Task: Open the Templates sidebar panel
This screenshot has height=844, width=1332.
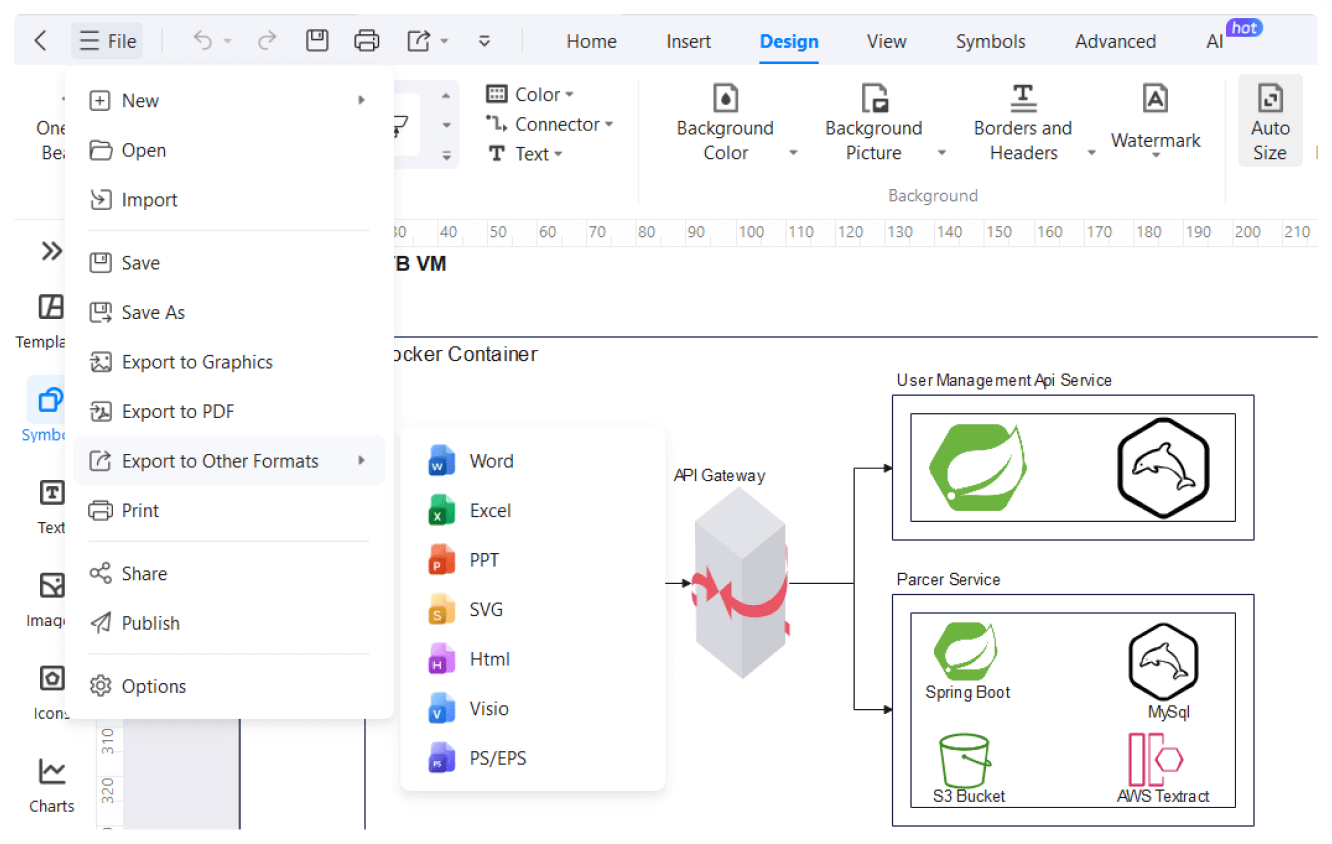Action: [x=44, y=320]
